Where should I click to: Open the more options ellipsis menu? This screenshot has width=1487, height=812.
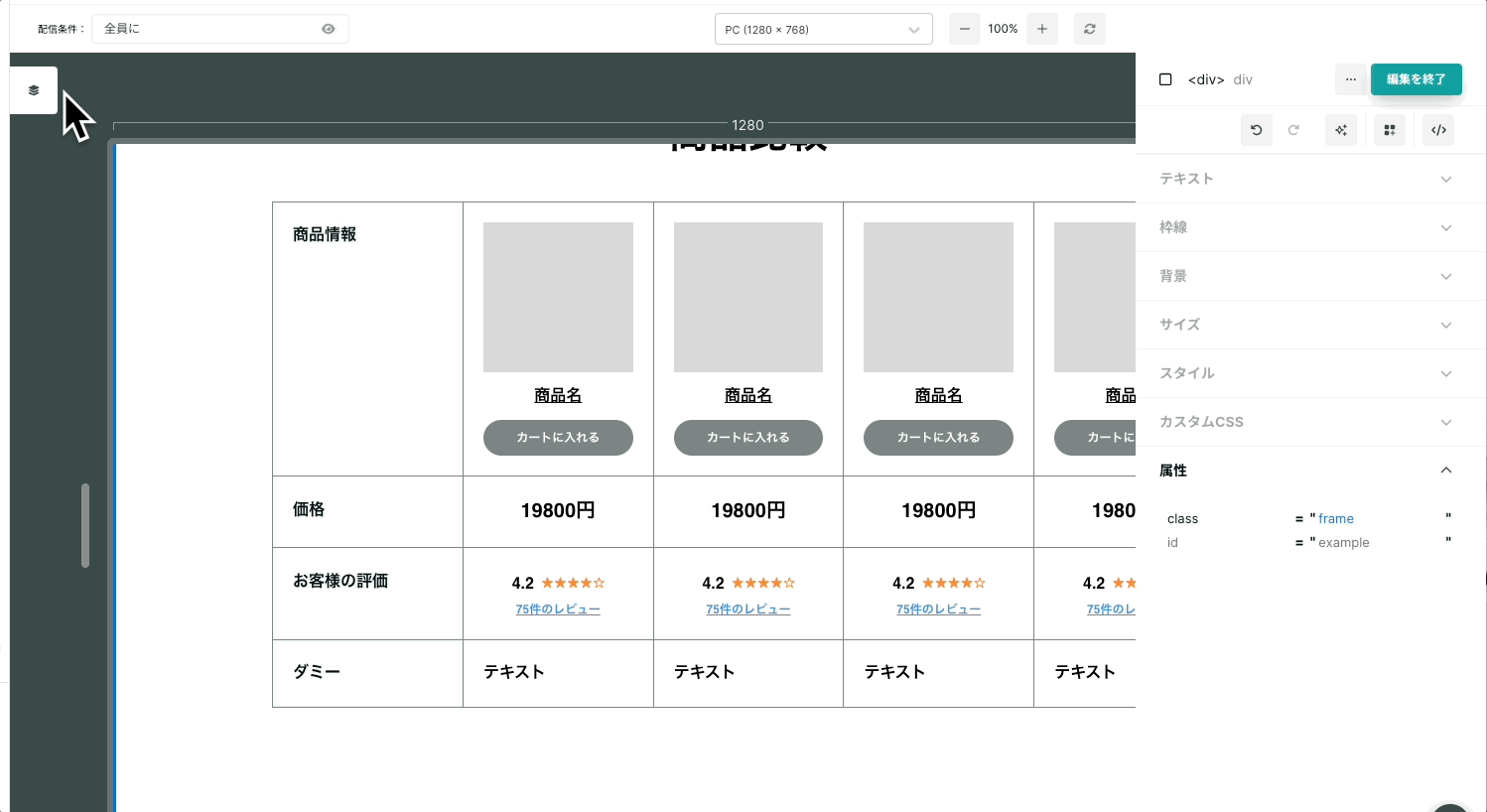(1351, 79)
